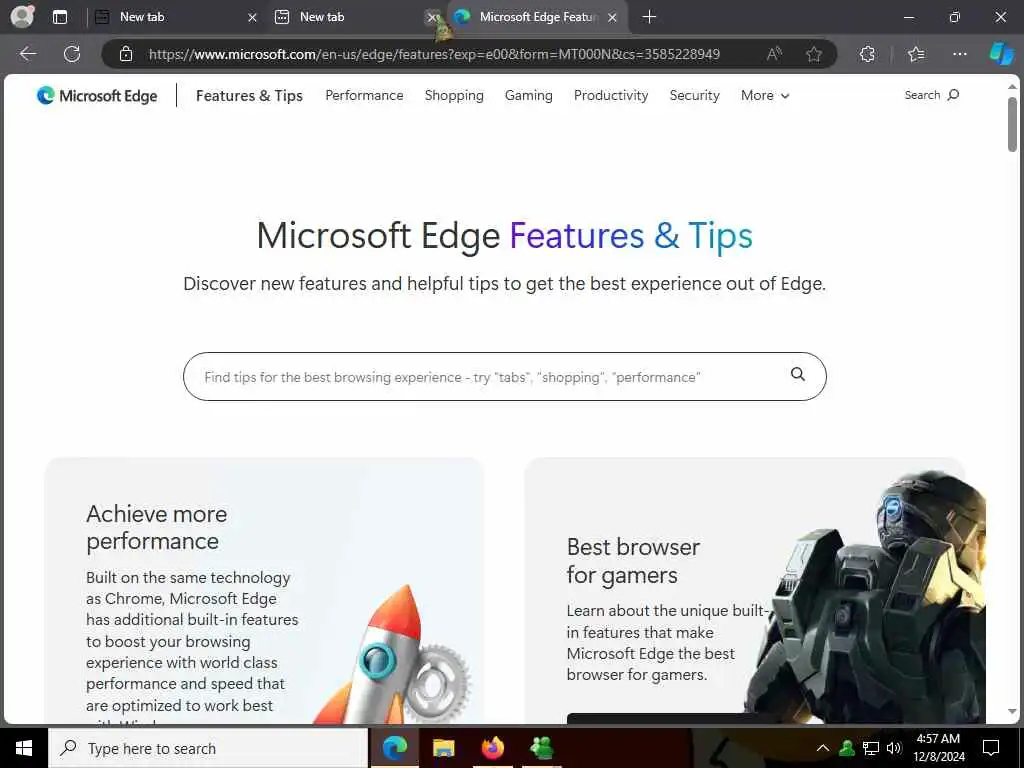This screenshot has width=1024, height=768.
Task: Open the Achieve more performance card
Action: click(264, 590)
